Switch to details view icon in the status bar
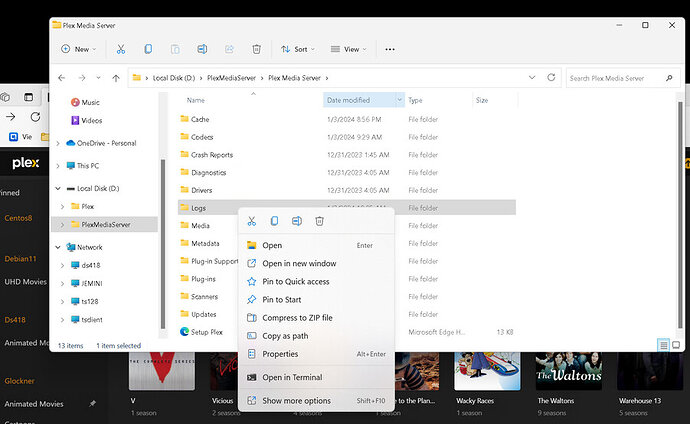Image resolution: width=690 pixels, height=424 pixels. 663,345
